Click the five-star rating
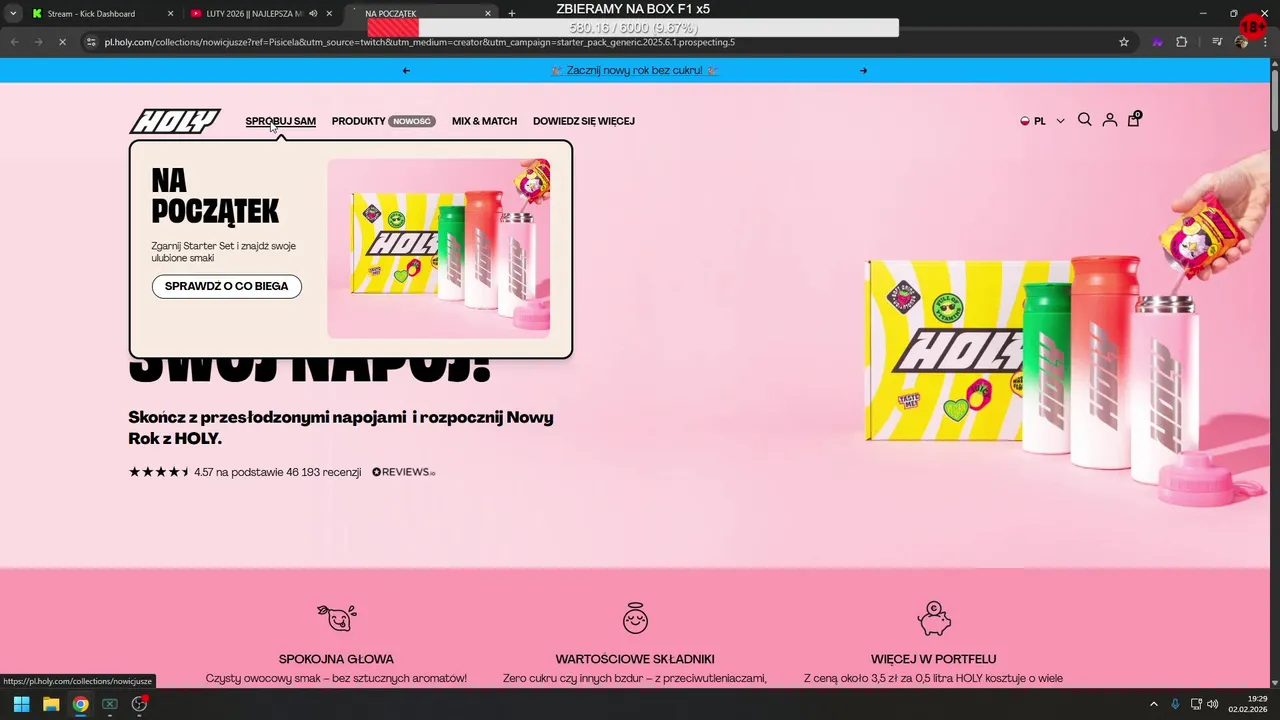Viewport: 1280px width, 720px height. [159, 472]
